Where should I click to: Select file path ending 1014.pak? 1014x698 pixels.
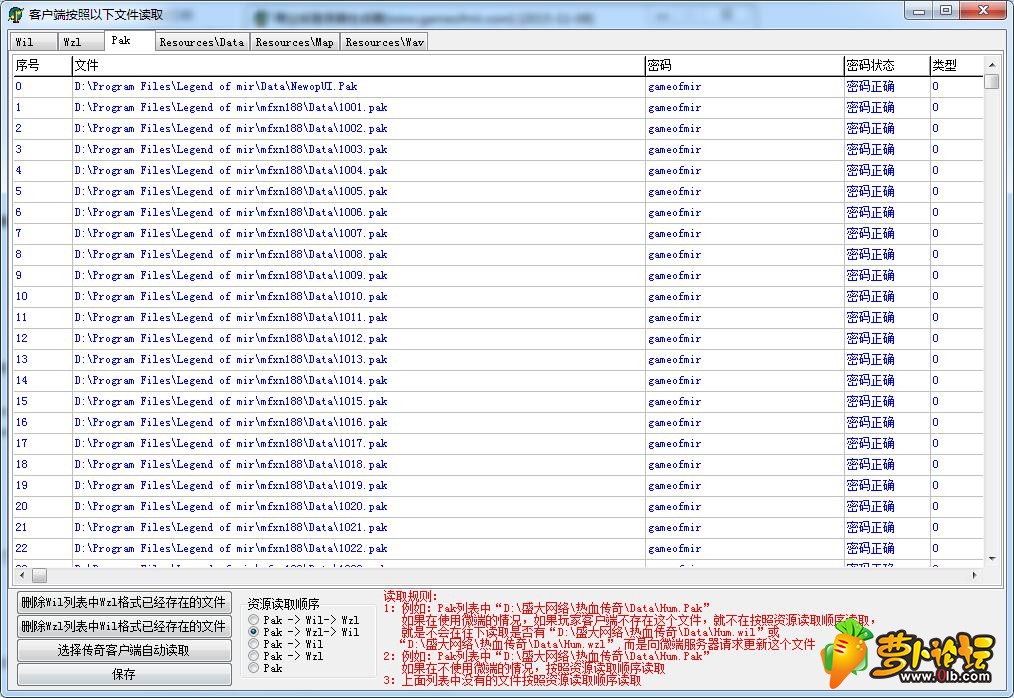230,380
